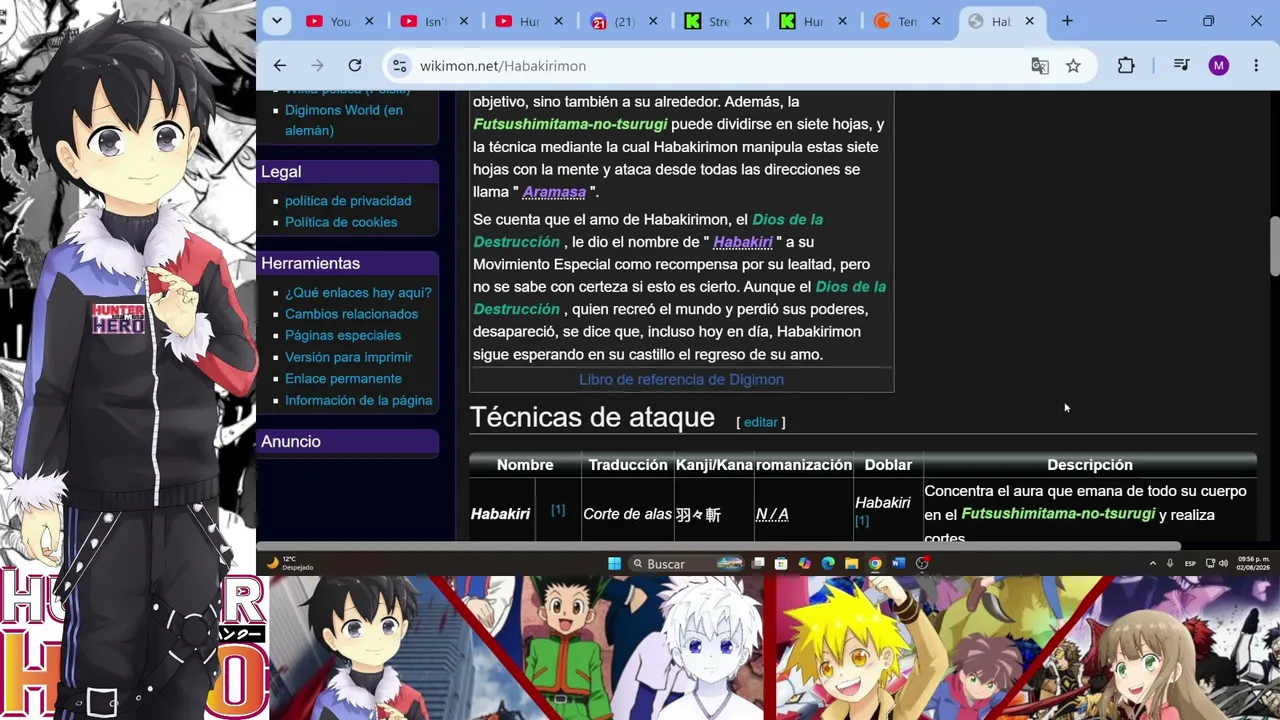Open 'Información de la página' link
1280x720 pixels.
coord(358,400)
